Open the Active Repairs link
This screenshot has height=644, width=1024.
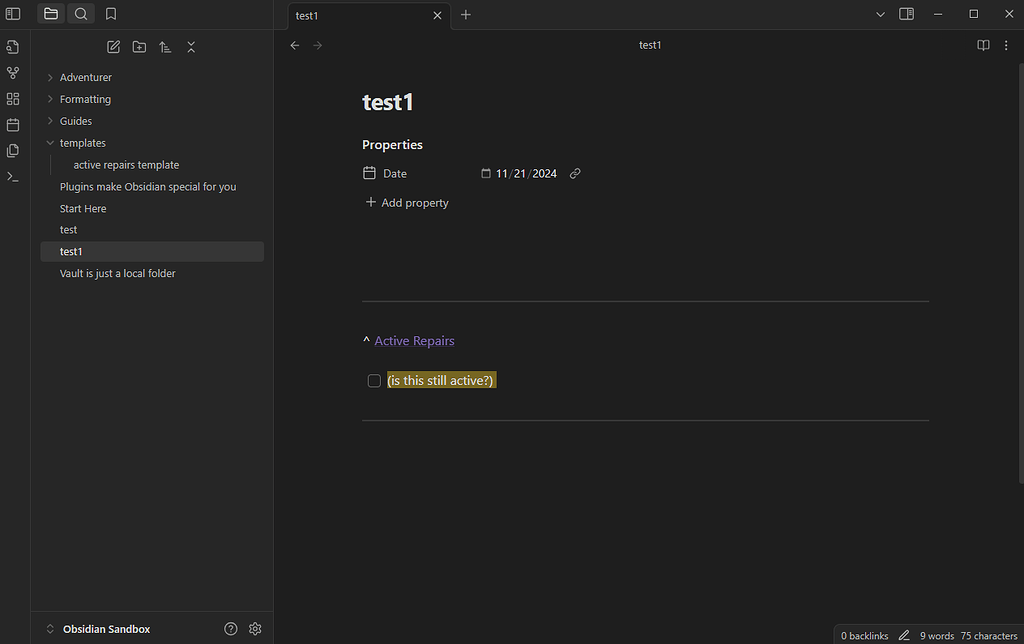click(413, 340)
